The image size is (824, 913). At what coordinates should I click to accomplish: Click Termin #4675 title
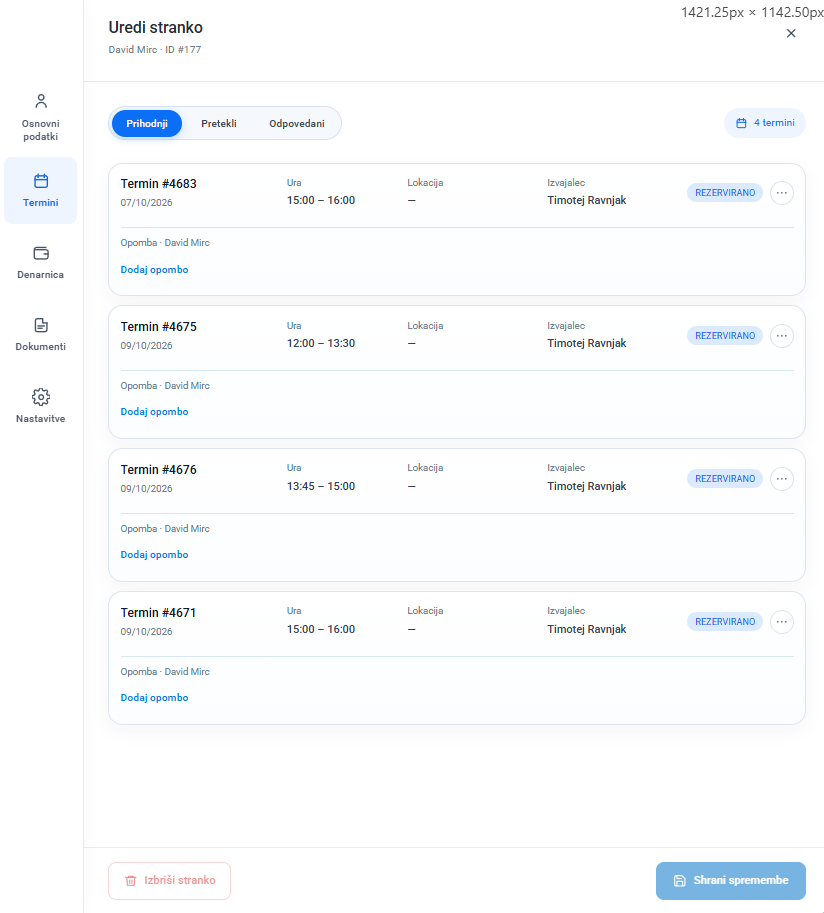[158, 327]
